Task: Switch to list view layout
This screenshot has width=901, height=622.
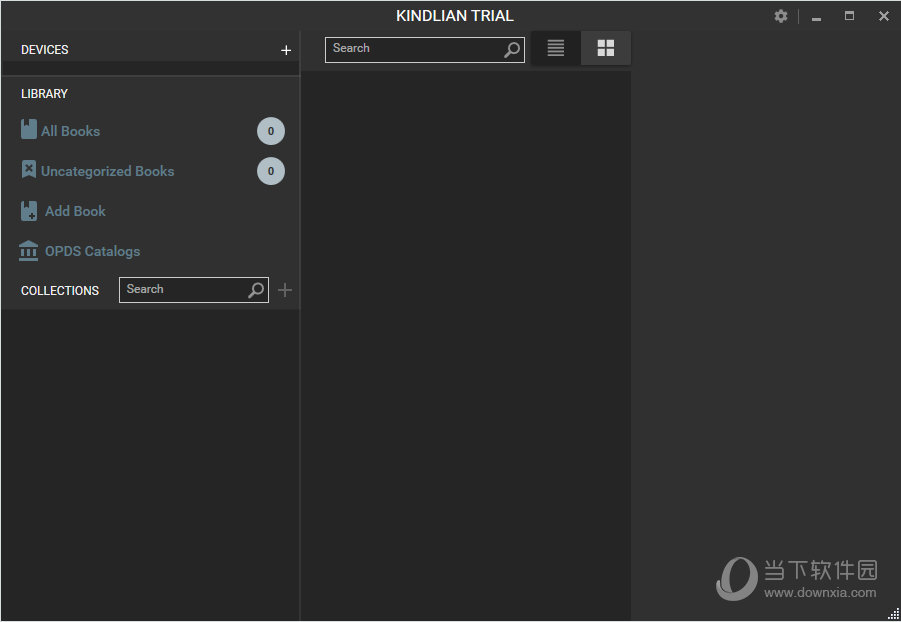Action: coord(556,48)
